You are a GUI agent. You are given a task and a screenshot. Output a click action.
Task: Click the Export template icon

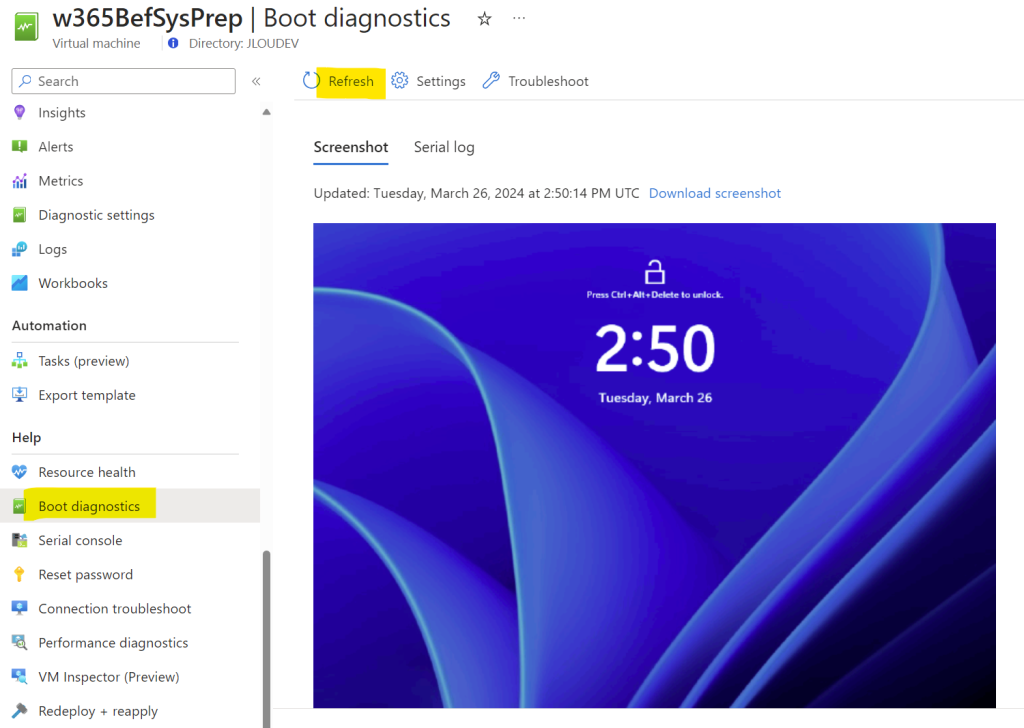[x=20, y=394]
